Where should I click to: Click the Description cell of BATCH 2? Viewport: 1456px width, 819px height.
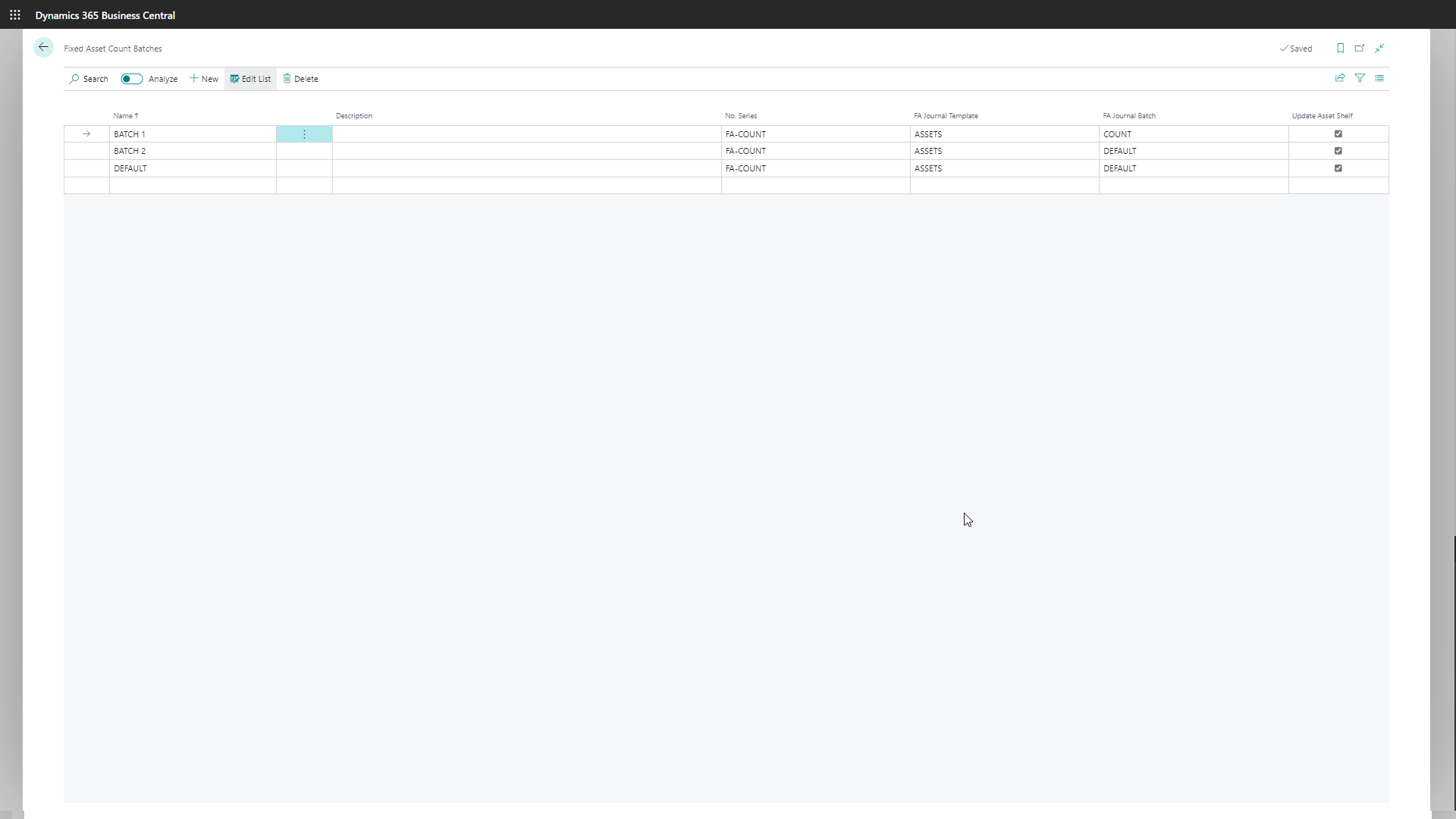(x=526, y=151)
